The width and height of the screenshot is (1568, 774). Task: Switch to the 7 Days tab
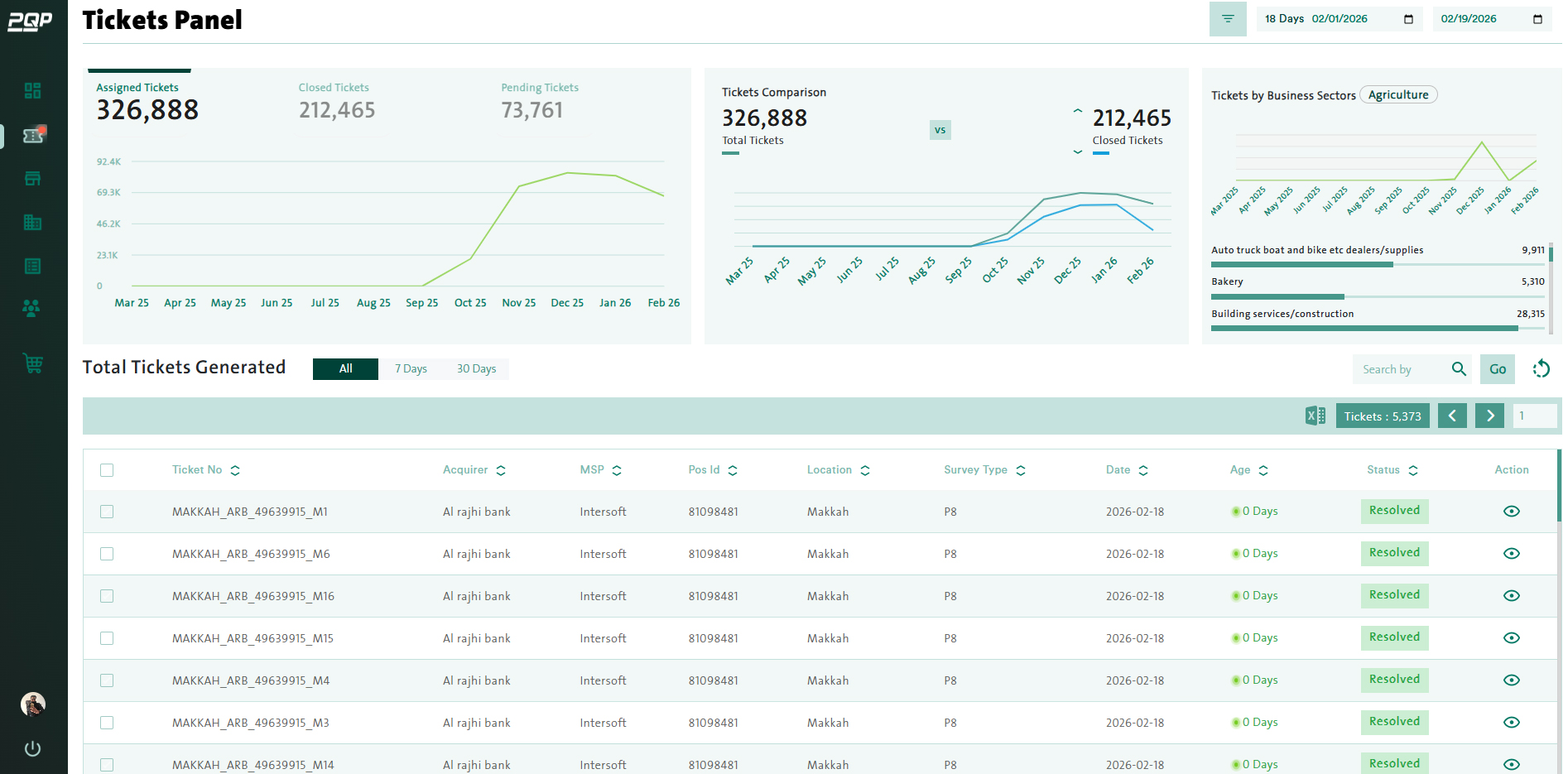click(x=411, y=368)
